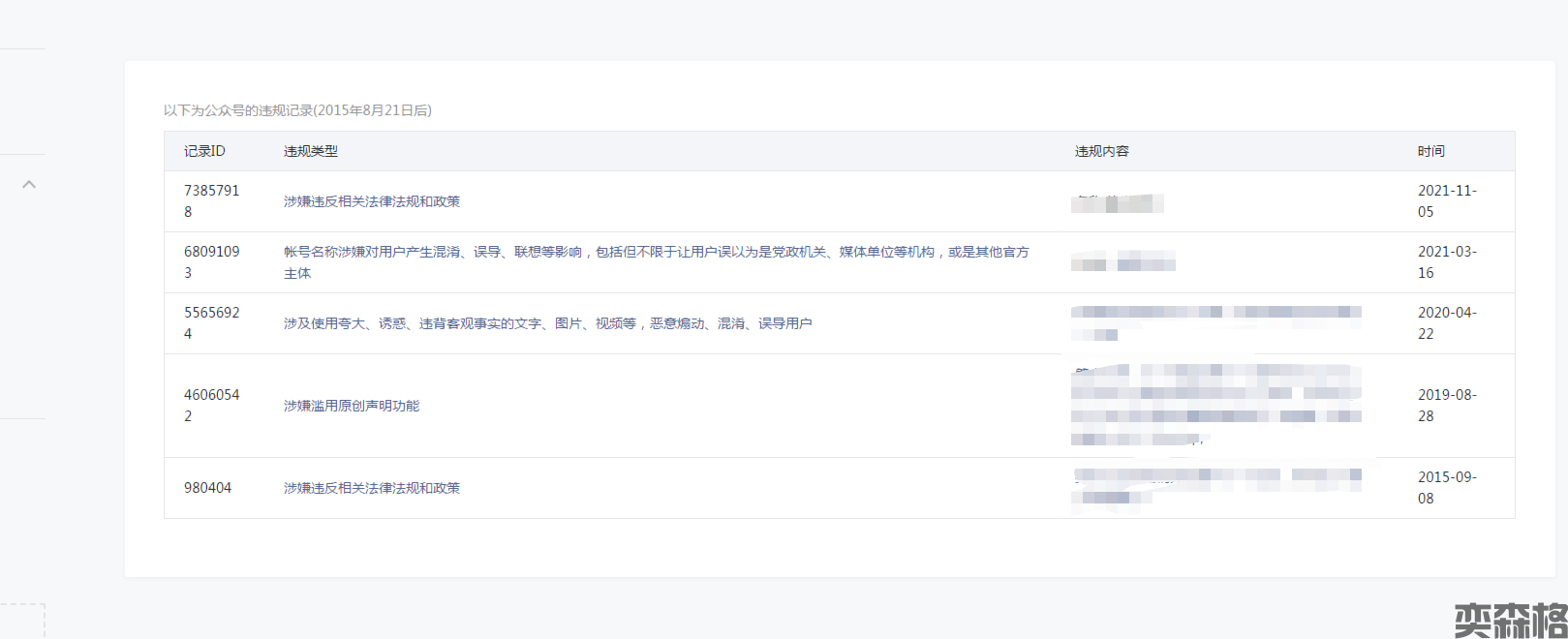Click the 奕森格 watermark logo
The image size is (1568, 639).
coord(1510,620)
